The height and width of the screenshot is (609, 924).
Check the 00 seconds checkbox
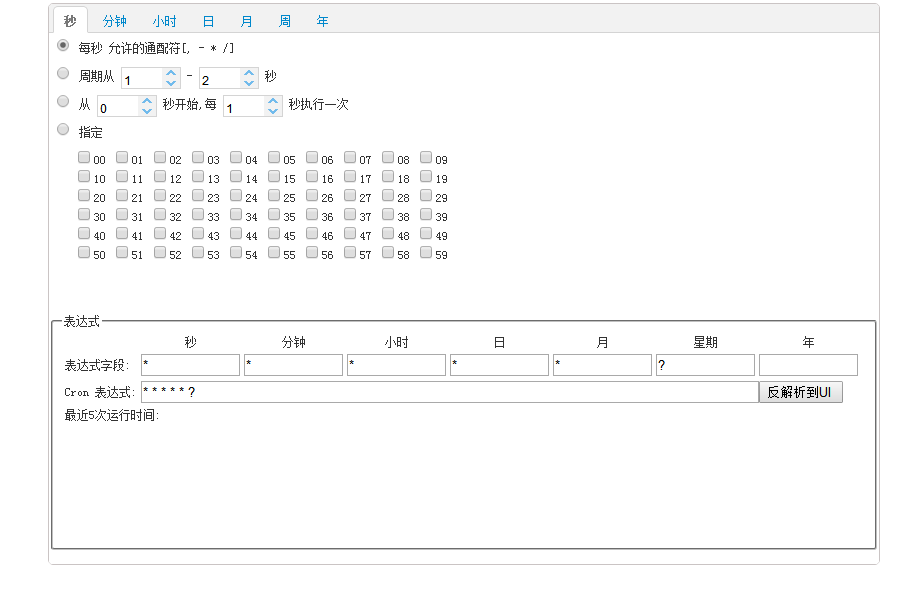[84, 157]
